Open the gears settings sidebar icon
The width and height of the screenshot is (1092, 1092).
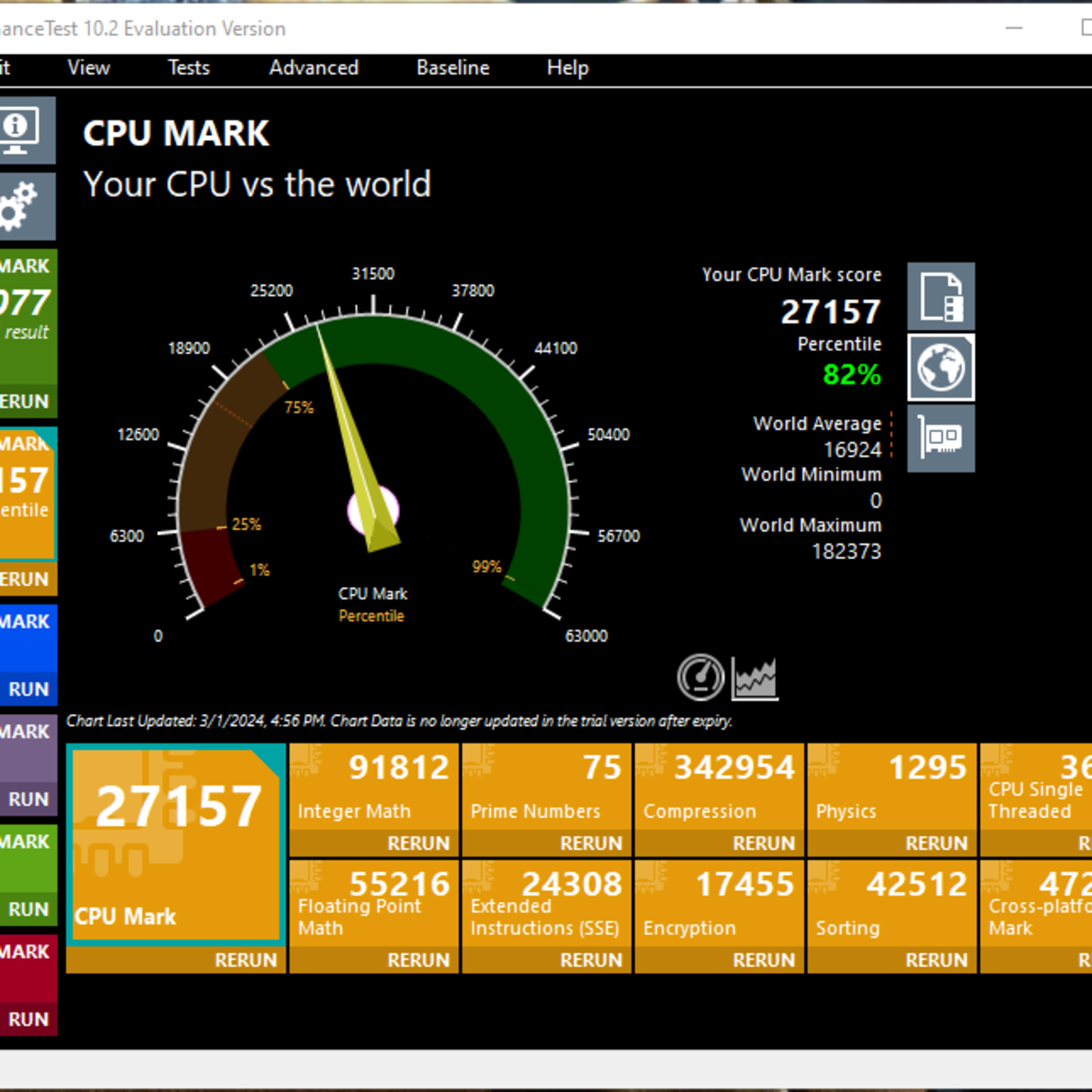coord(27,206)
